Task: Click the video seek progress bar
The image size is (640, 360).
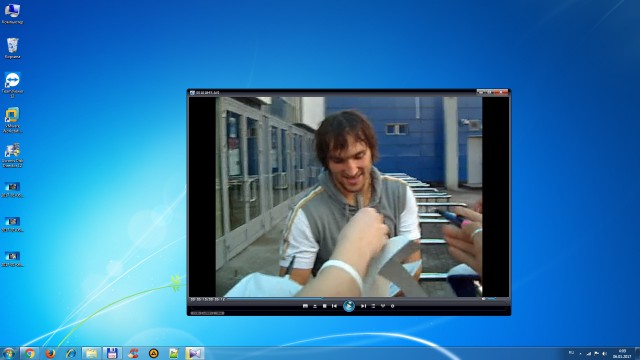Action: pyautogui.click(x=353, y=299)
